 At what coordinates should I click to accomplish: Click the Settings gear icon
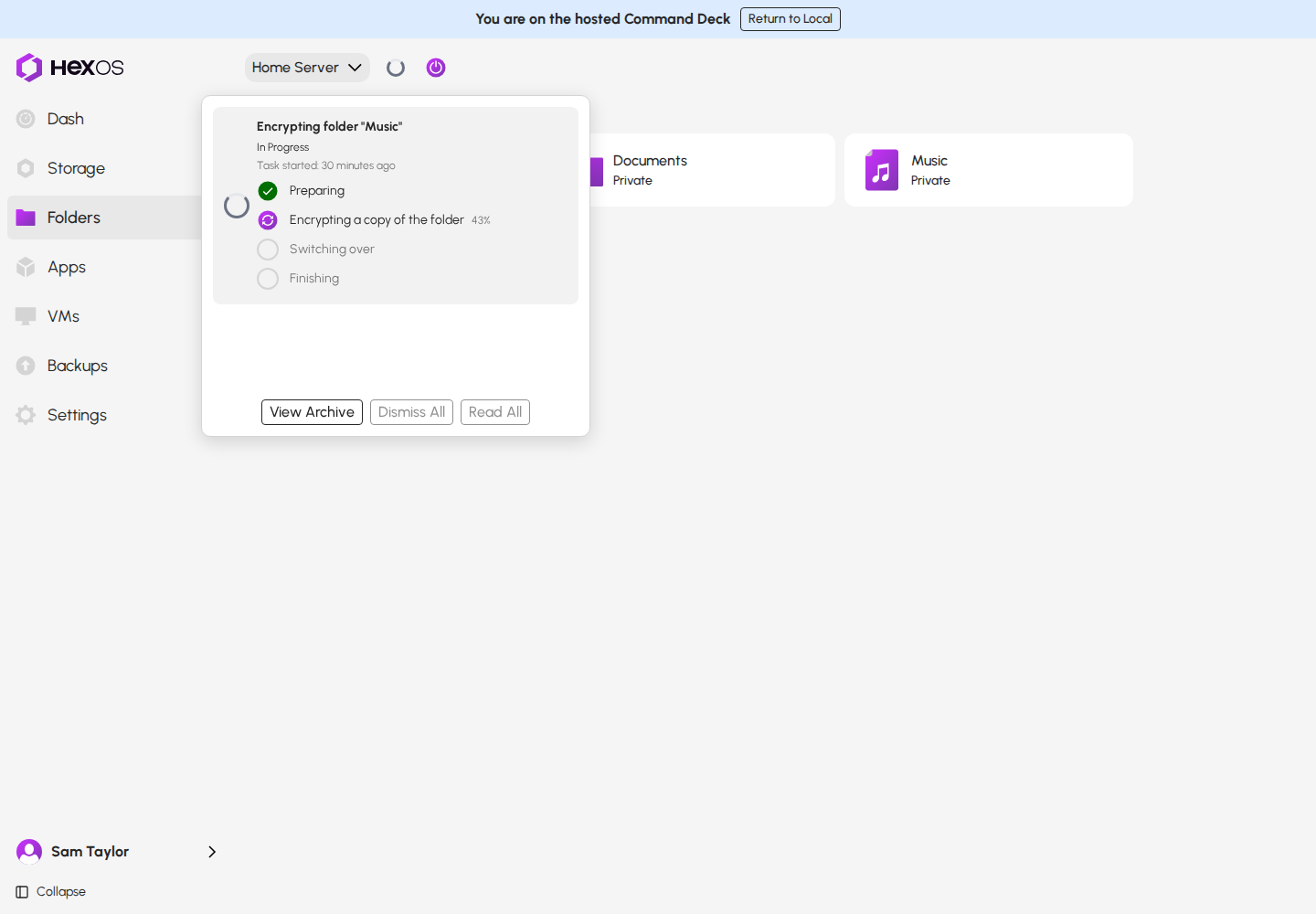tap(26, 415)
